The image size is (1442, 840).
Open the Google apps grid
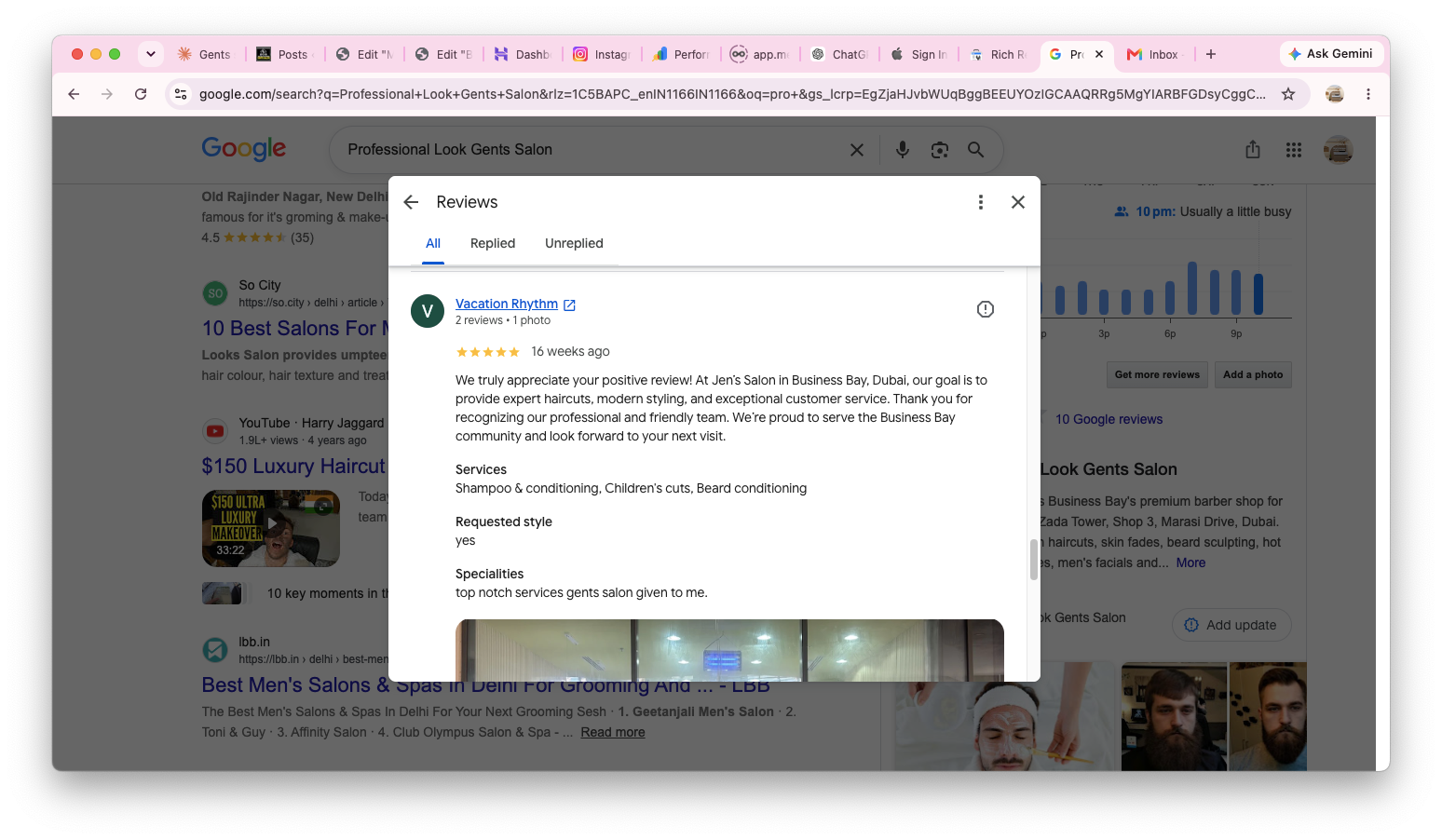(1294, 150)
